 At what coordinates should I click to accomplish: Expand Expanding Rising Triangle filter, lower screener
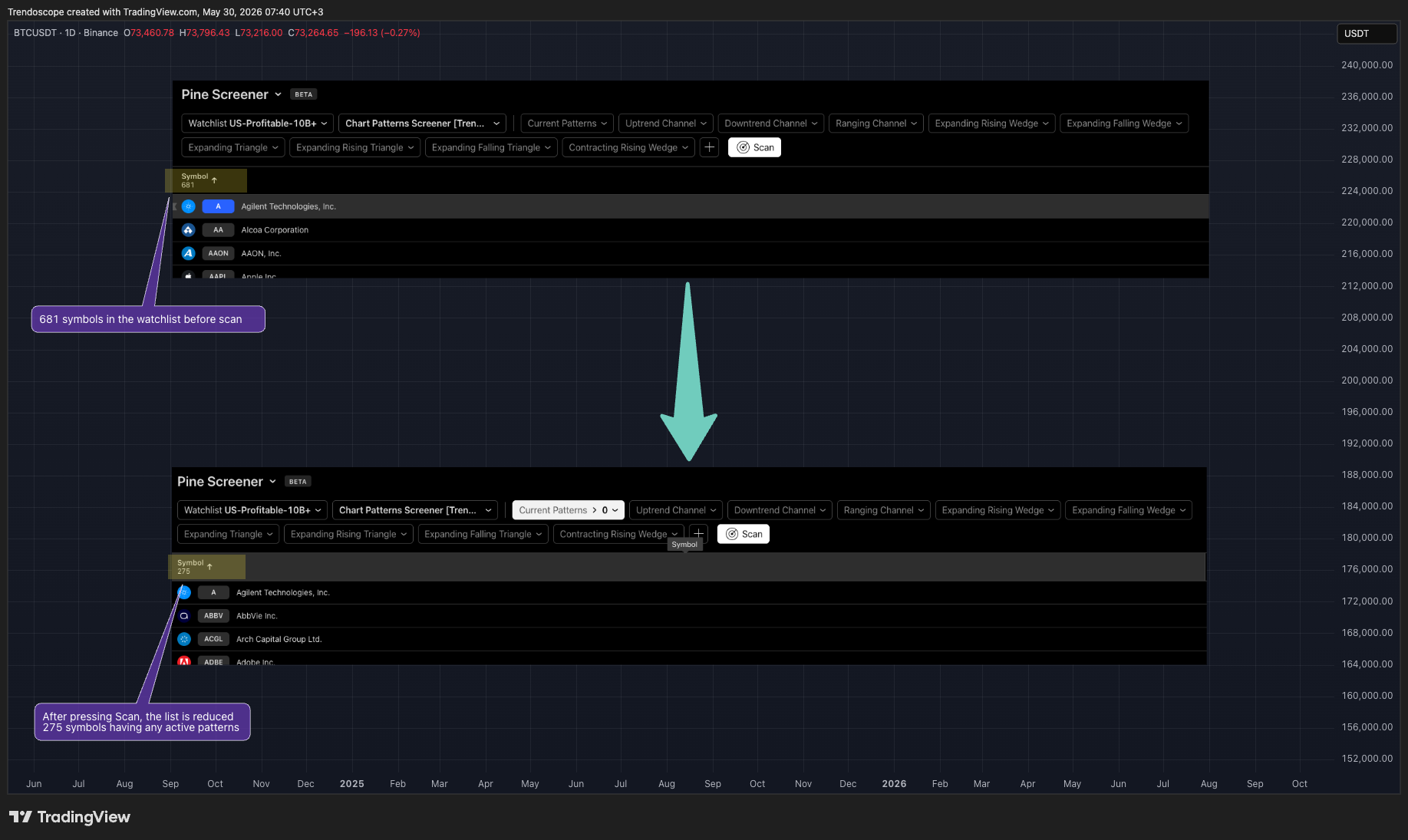point(348,534)
